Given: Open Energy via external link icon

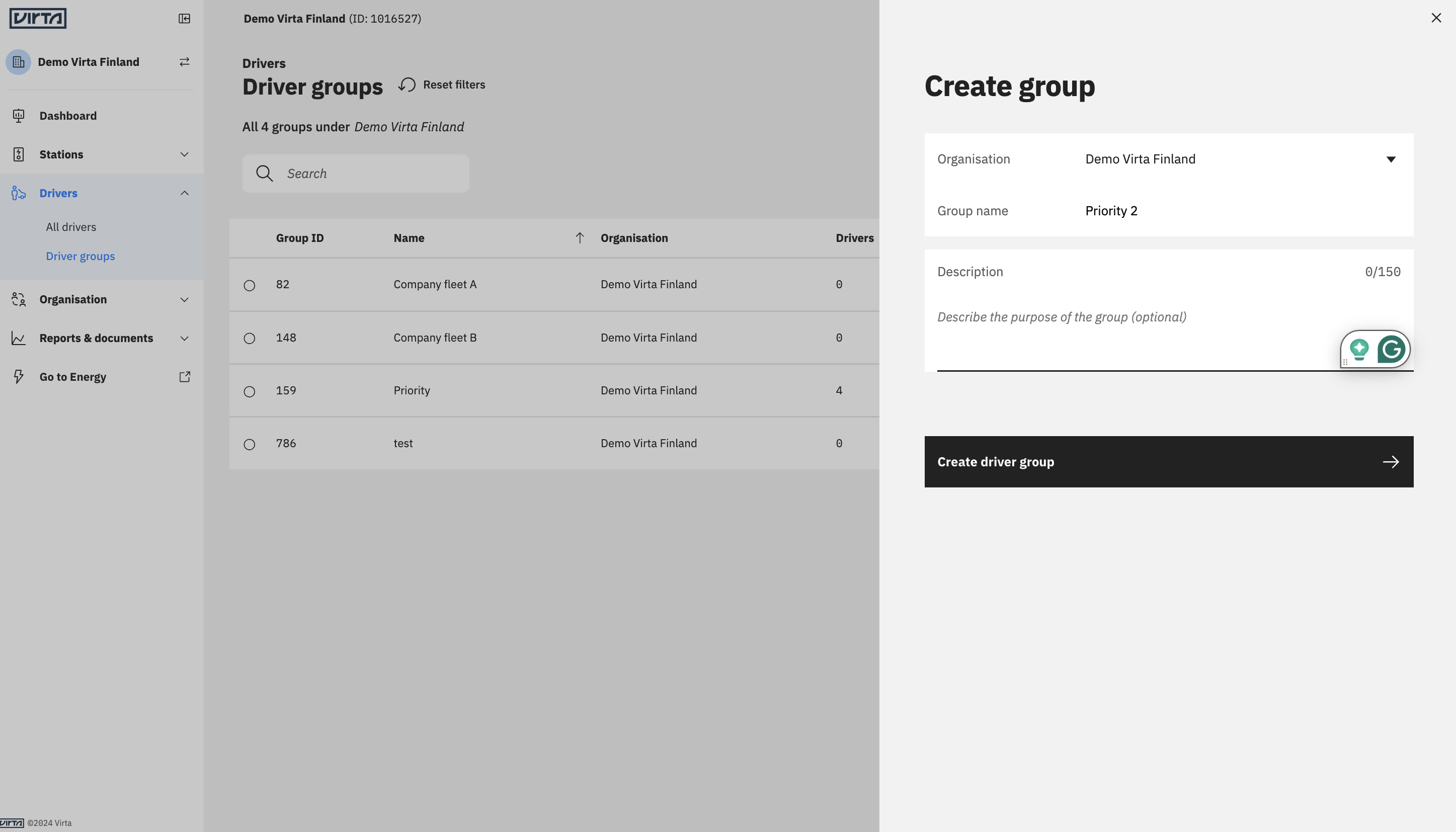Looking at the screenshot, I should [185, 377].
